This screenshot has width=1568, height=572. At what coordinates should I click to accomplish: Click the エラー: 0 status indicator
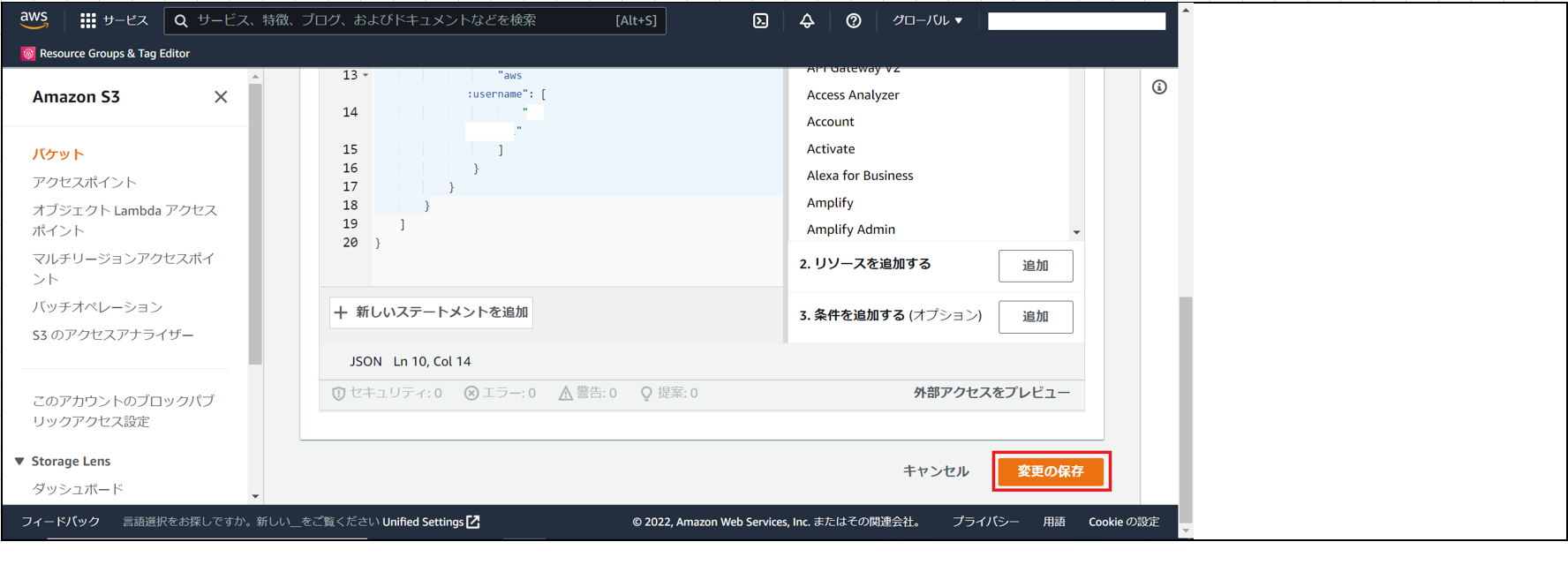coord(500,393)
